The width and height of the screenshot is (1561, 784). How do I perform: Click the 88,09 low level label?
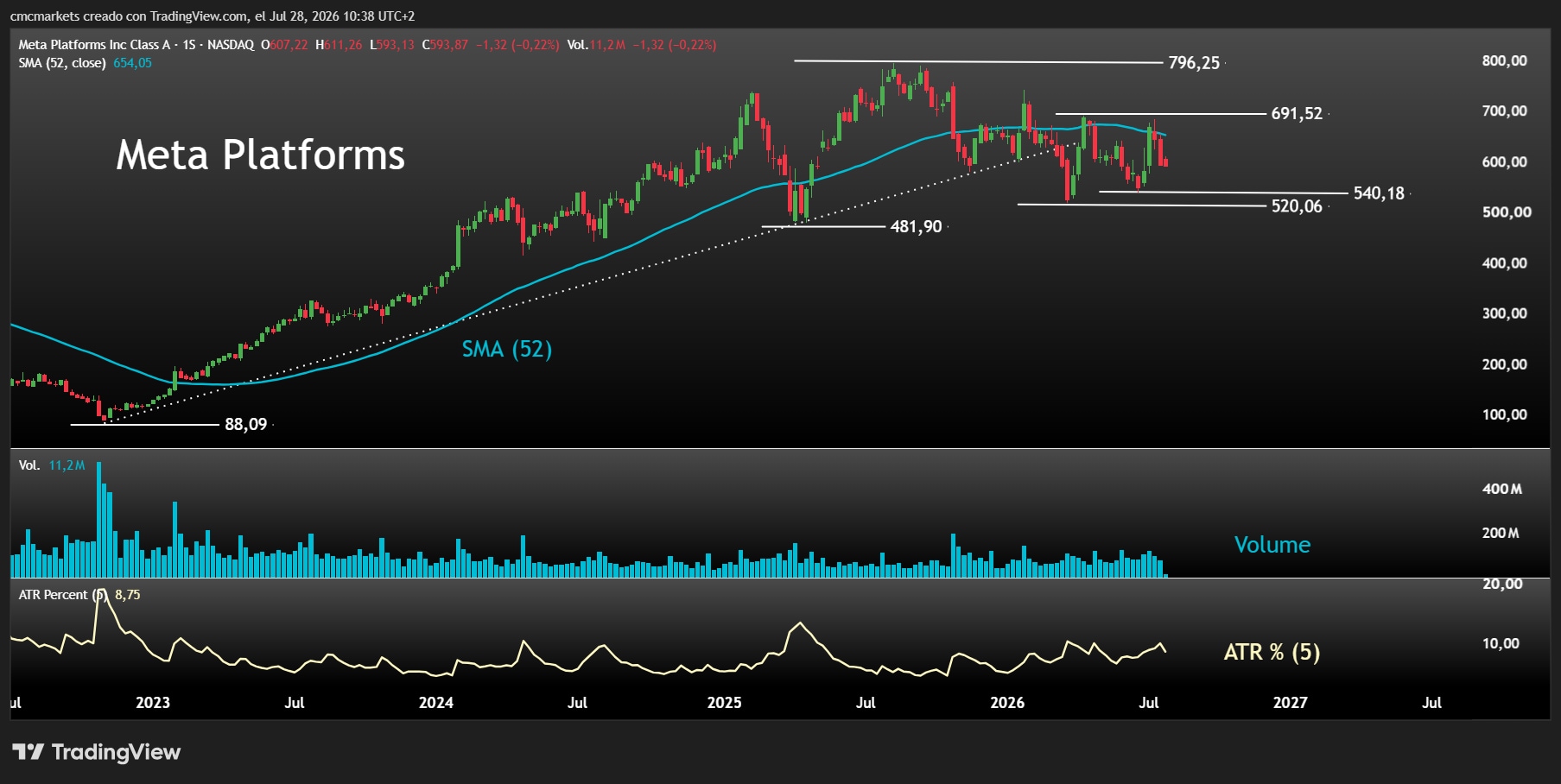(x=246, y=425)
